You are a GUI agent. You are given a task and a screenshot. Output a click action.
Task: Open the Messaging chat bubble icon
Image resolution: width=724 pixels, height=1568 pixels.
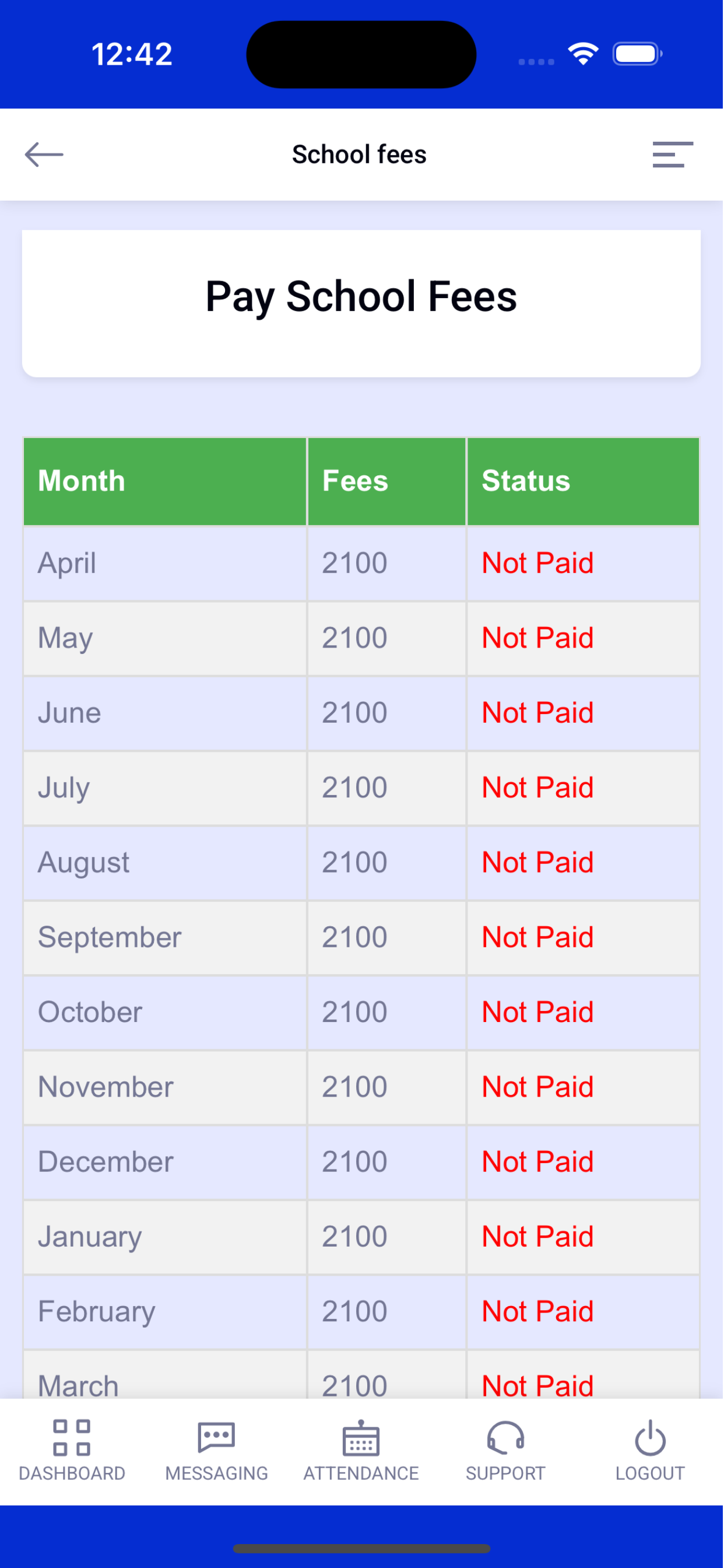(217, 1438)
